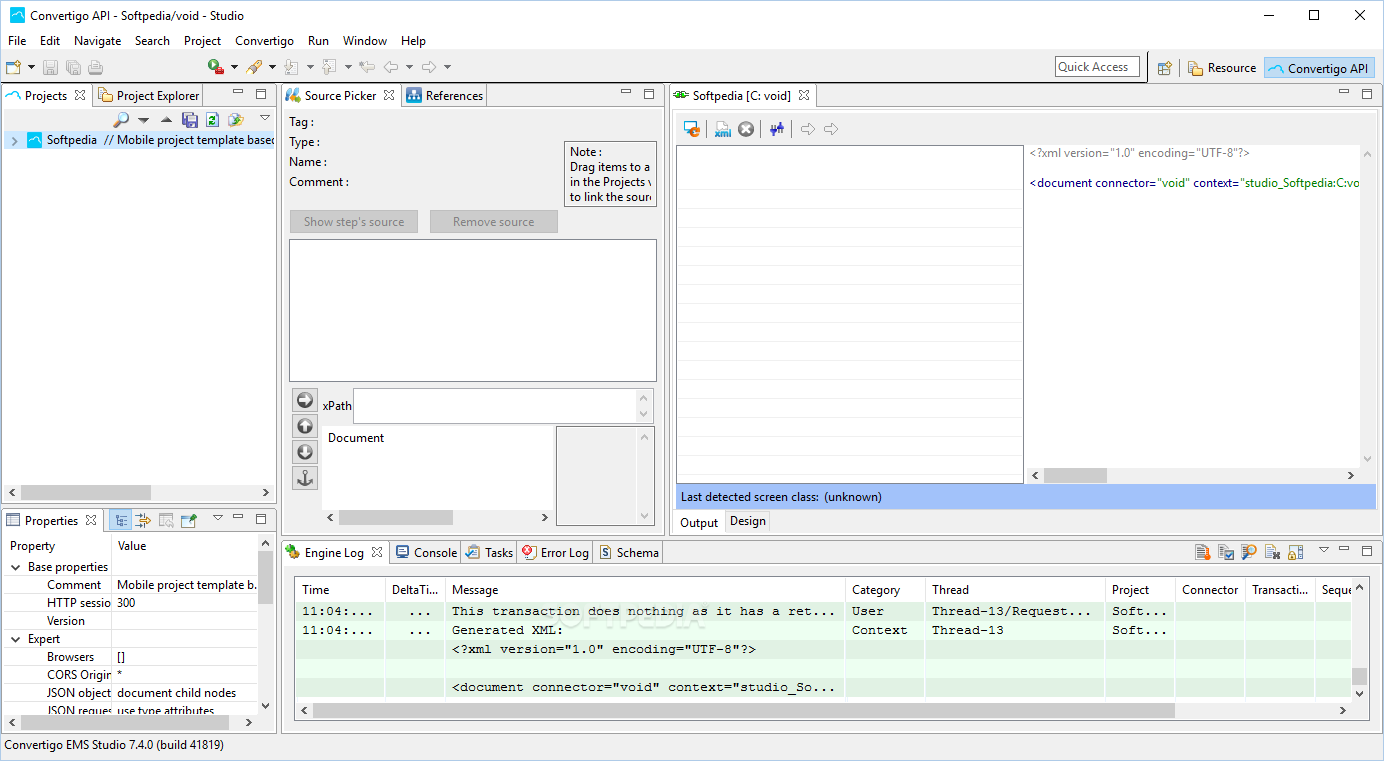Click the generate XML icon in Softpedia editor
This screenshot has height=761, width=1384.
pyautogui.click(x=723, y=129)
